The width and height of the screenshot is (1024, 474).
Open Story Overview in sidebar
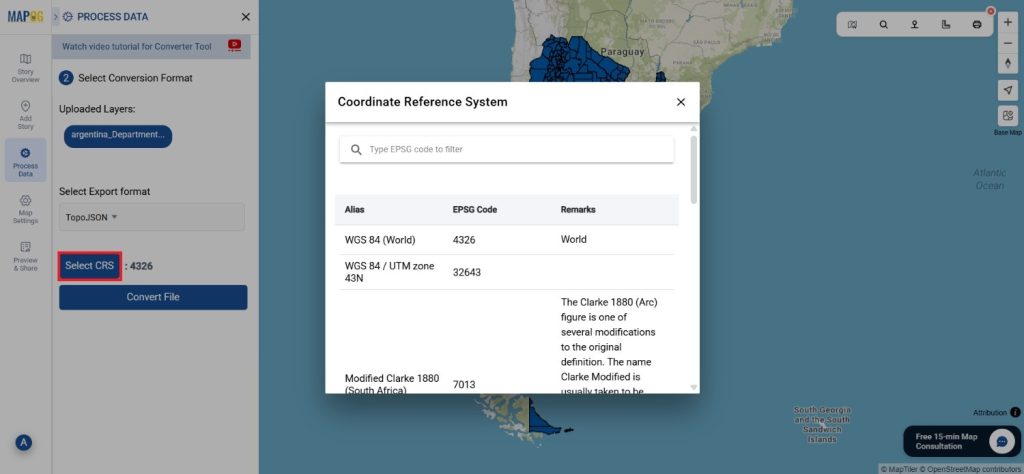[25, 68]
